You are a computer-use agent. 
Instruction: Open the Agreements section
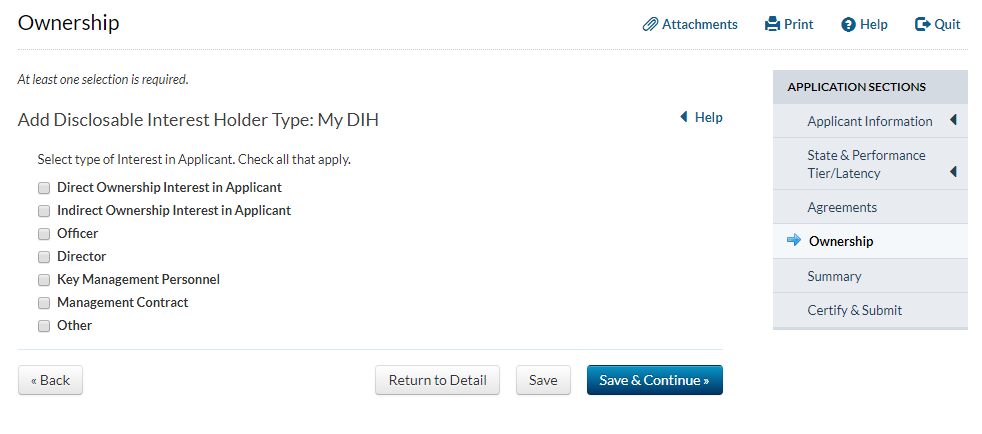pos(842,207)
